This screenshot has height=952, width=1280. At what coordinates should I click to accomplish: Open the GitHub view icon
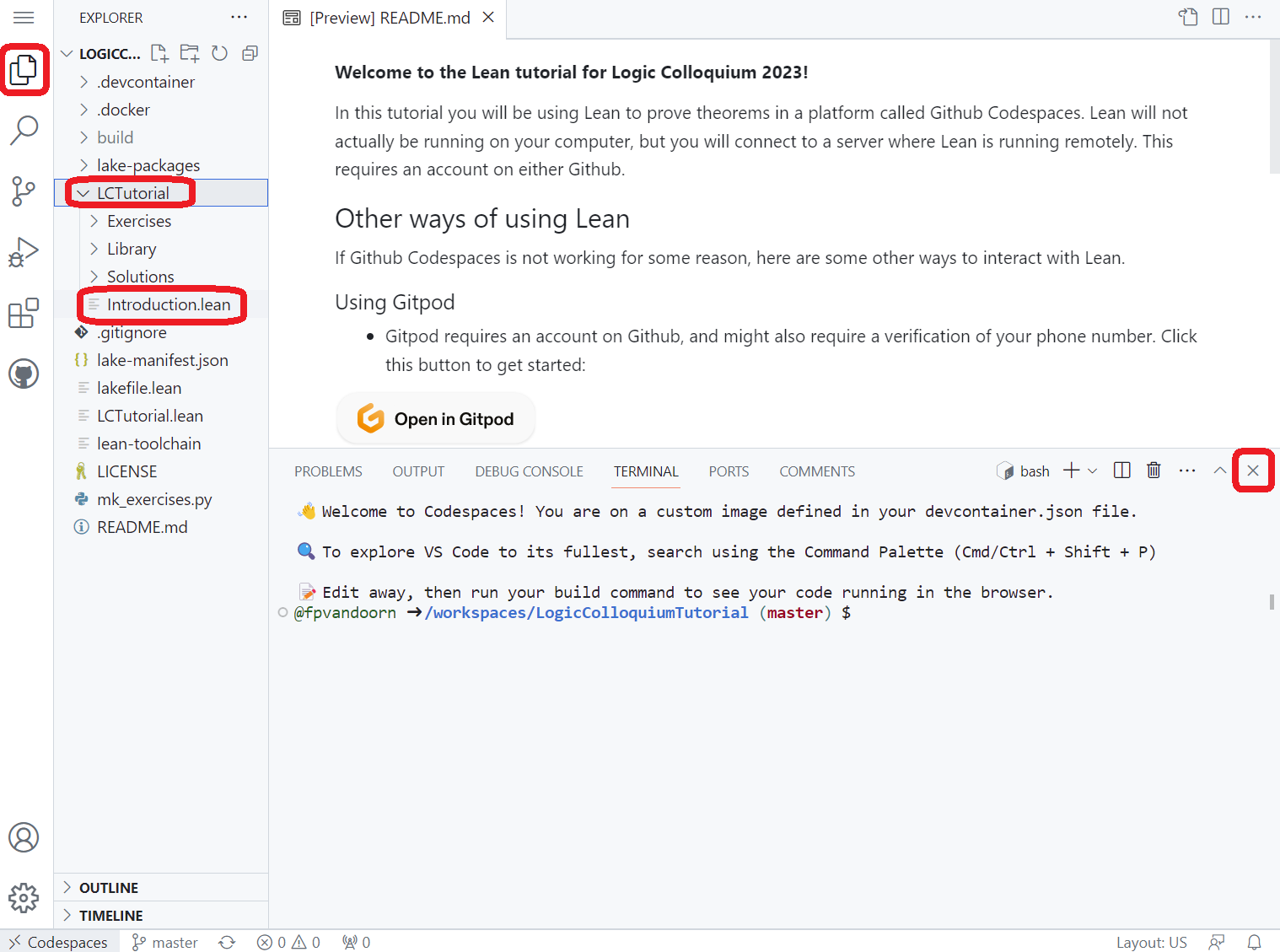click(24, 374)
